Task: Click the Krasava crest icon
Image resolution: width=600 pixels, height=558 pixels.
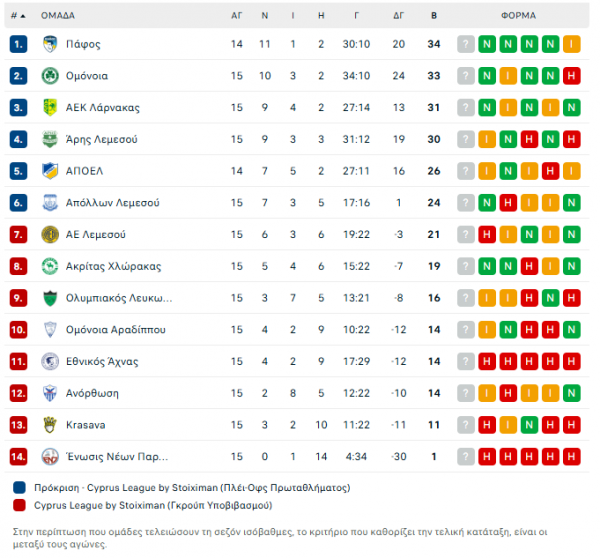Action: 50,425
